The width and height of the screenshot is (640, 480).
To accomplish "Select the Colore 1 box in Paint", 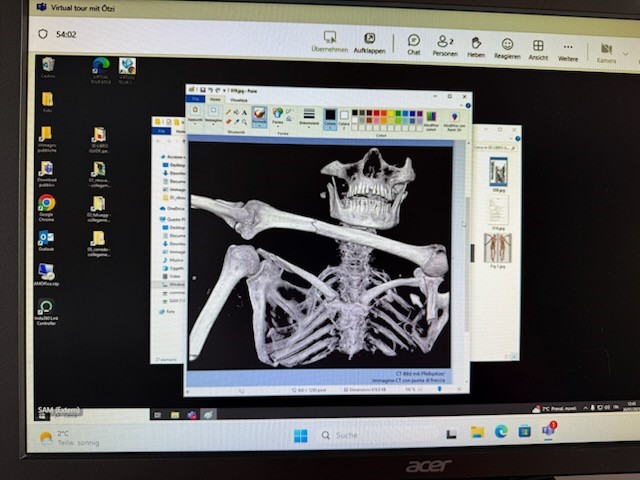I will 330,118.
